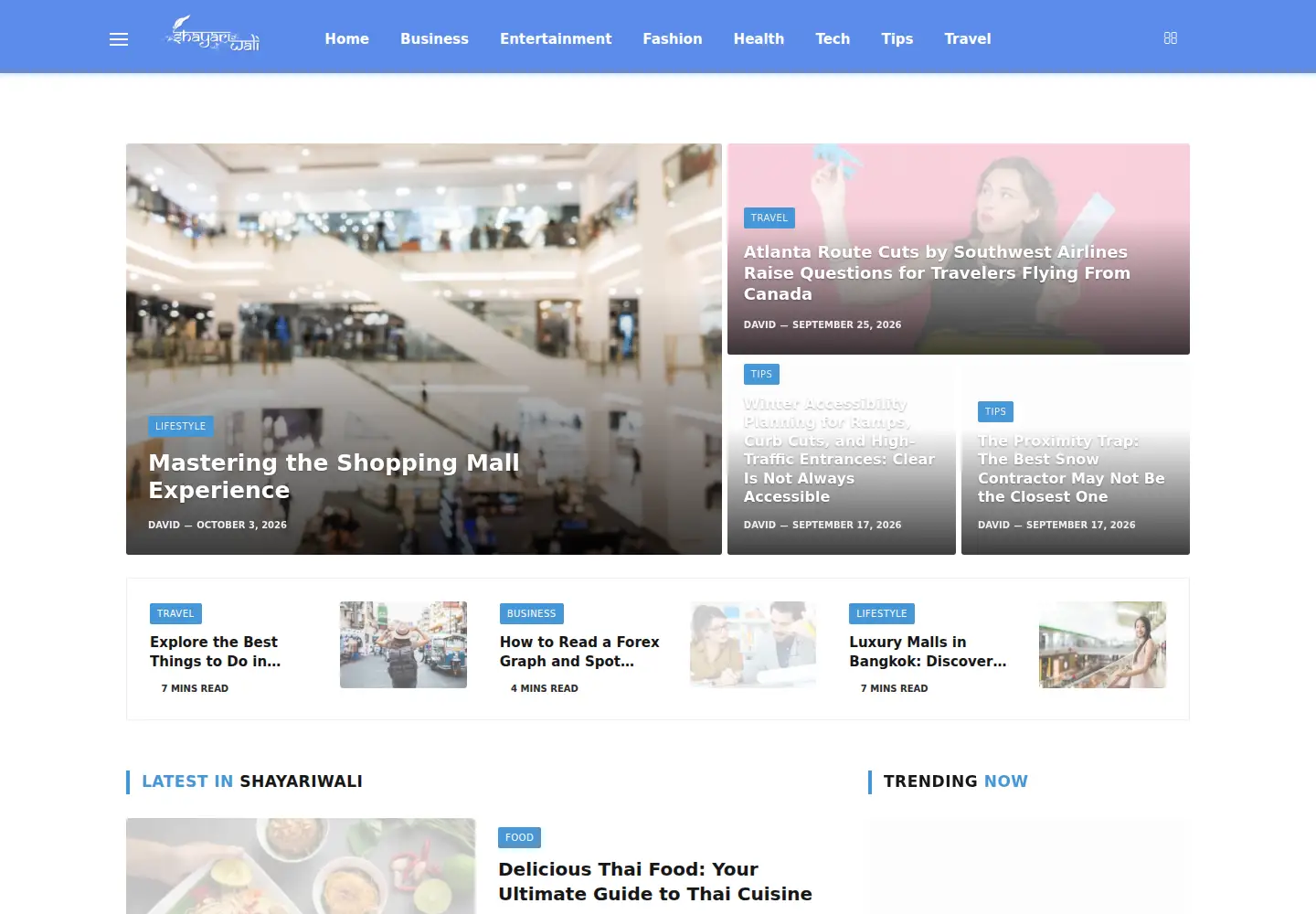Screen dimensions: 1316x914
Task: Click the Lifestyle tag on shopping mall article
Action: click(181, 426)
